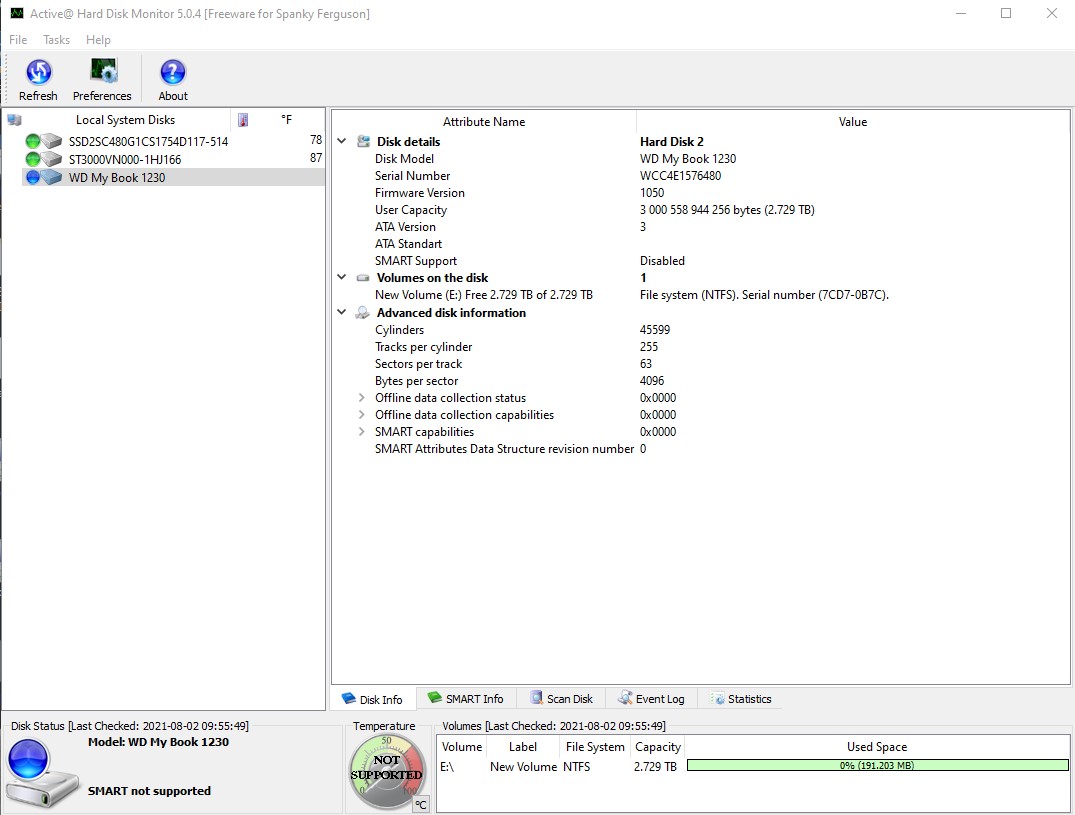Expand Offline data collection status
Image resolution: width=1075 pixels, height=815 pixels.
362,398
